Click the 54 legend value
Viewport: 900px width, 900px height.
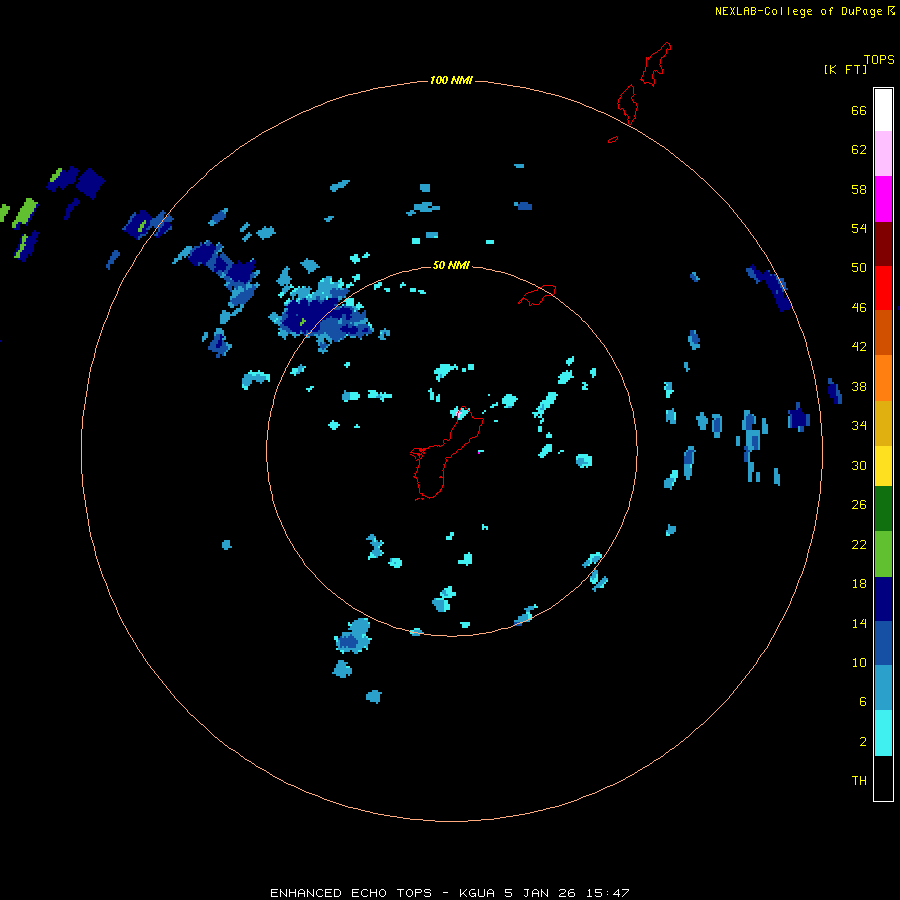(859, 228)
